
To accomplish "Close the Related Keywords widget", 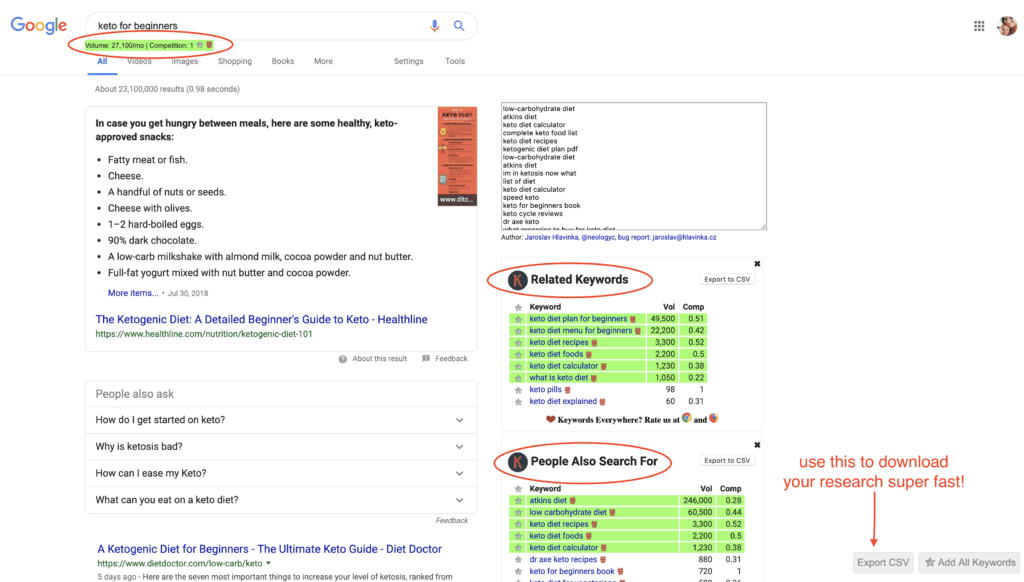I will (x=757, y=264).
